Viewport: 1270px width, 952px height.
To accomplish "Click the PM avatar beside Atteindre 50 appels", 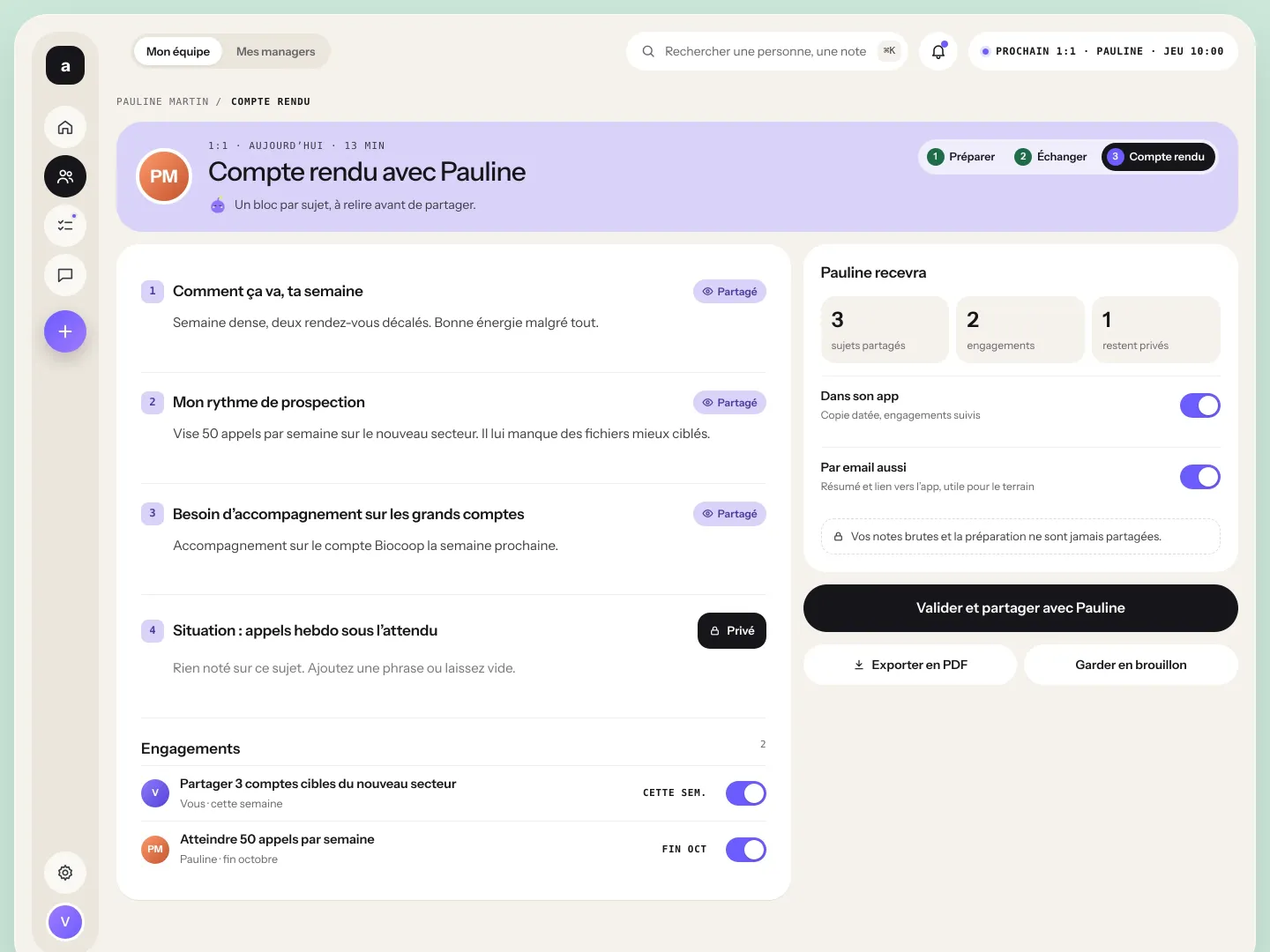I will pyautogui.click(x=155, y=850).
